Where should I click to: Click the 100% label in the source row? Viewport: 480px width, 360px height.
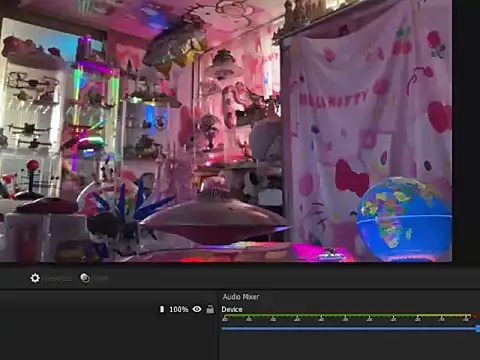[179, 309]
